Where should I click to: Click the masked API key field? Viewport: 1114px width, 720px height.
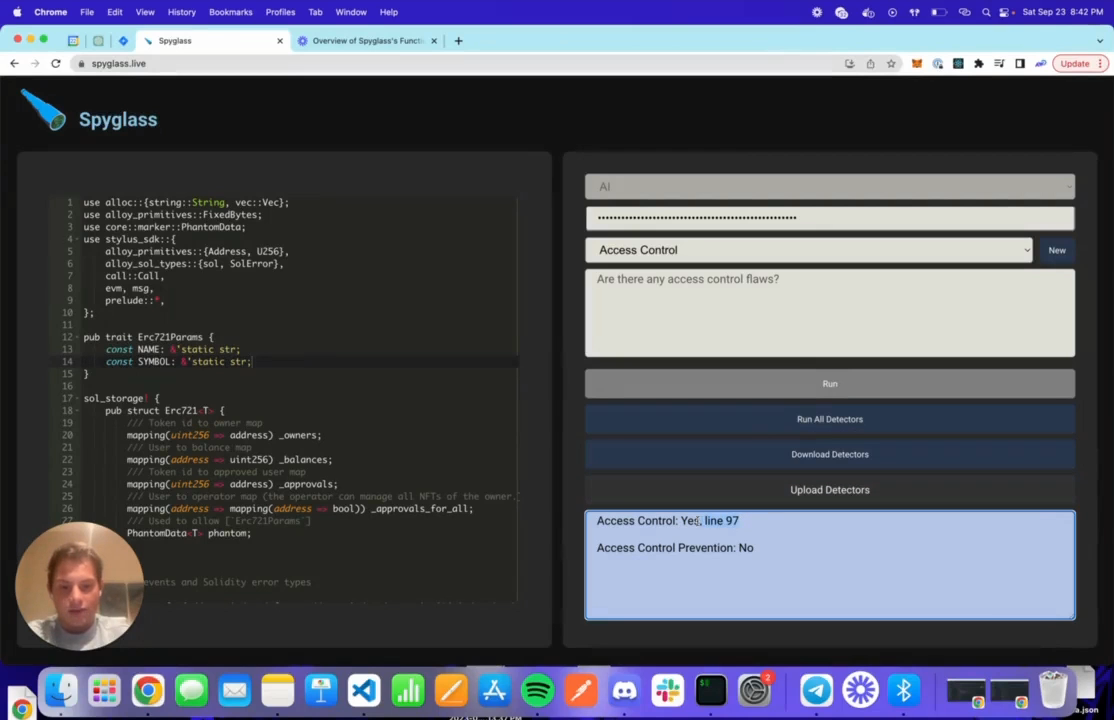[830, 218]
